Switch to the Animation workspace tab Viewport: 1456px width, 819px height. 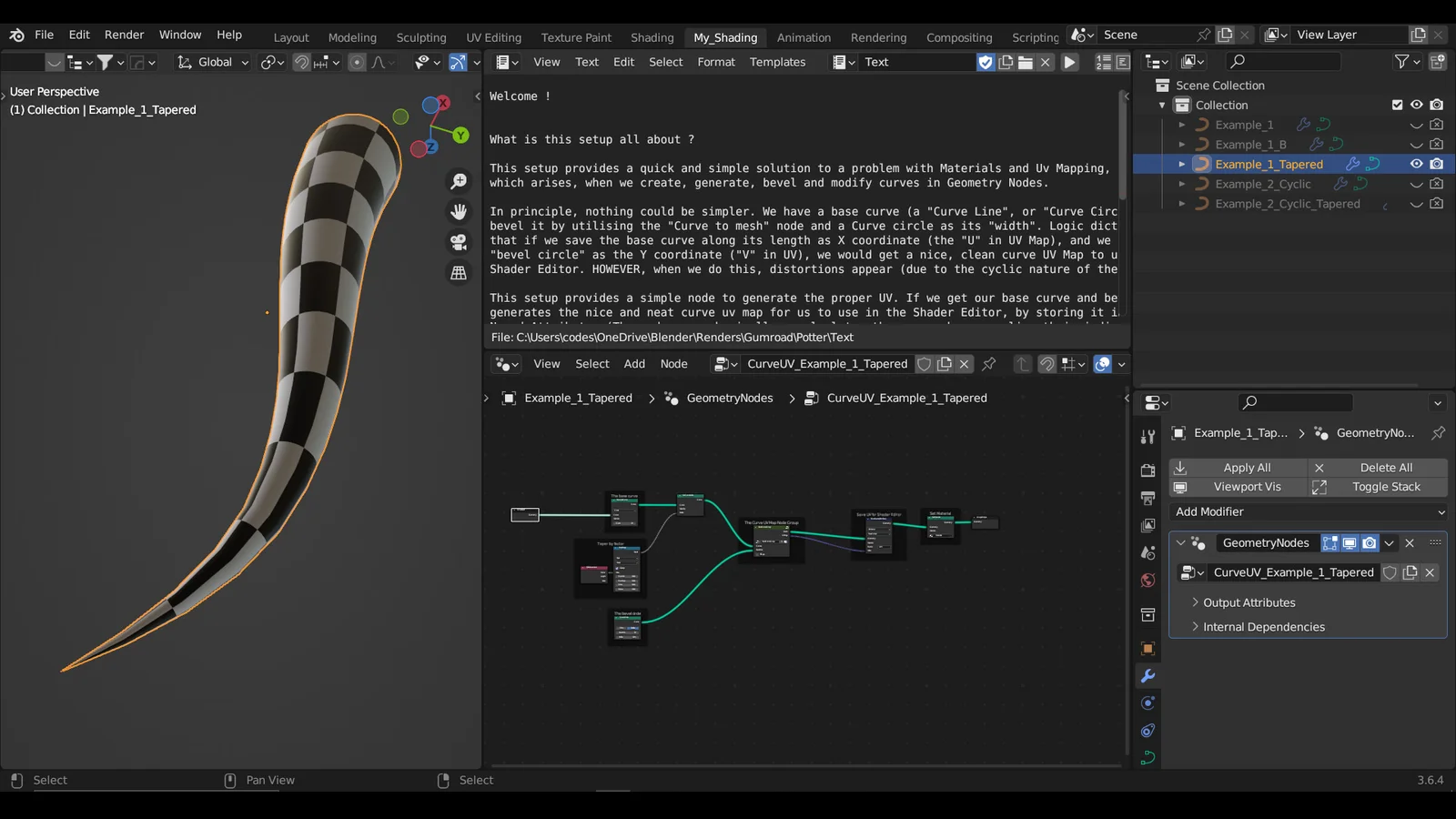804,37
